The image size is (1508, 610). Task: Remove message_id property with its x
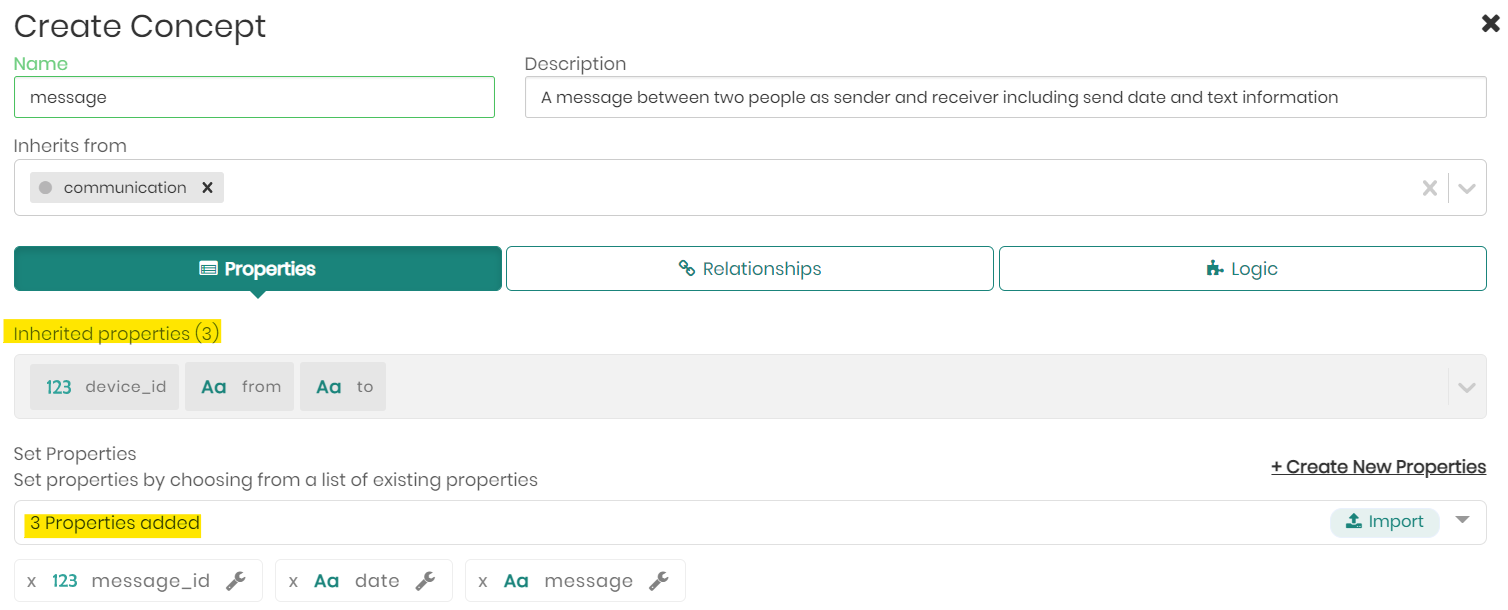pyautogui.click(x=32, y=581)
